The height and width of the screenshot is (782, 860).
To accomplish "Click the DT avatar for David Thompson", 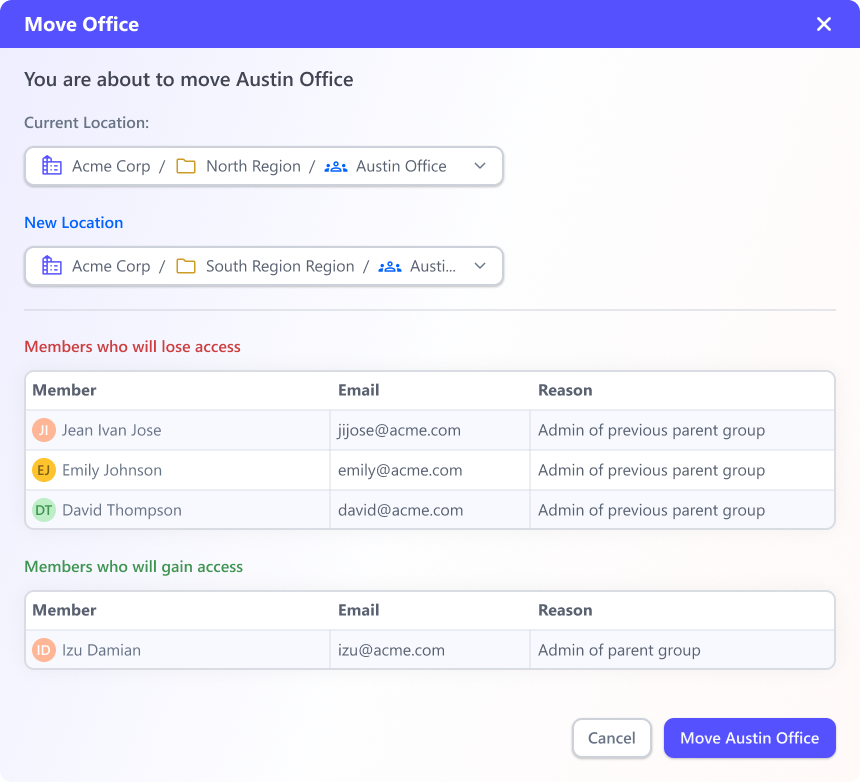I will point(44,510).
